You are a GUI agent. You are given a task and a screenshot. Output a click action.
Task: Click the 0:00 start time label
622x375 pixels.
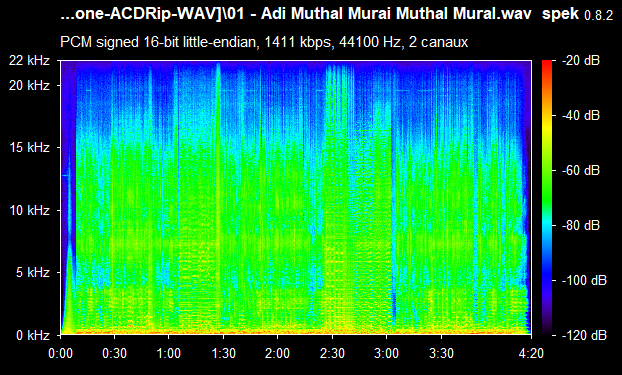[60, 353]
